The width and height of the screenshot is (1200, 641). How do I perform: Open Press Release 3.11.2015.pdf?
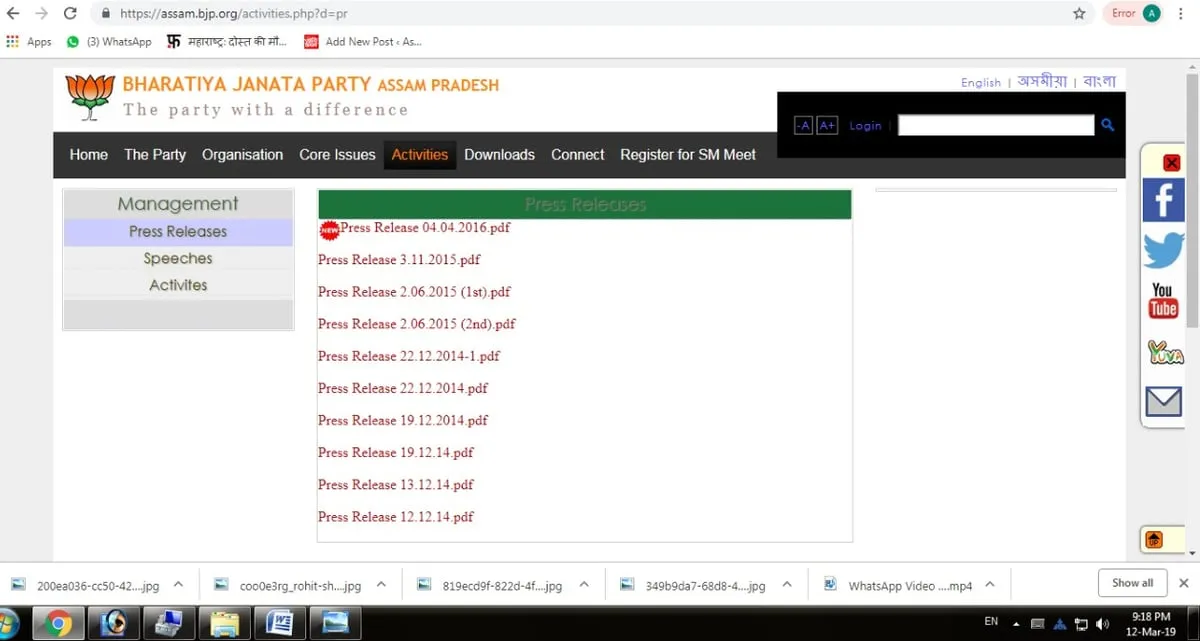(x=399, y=260)
